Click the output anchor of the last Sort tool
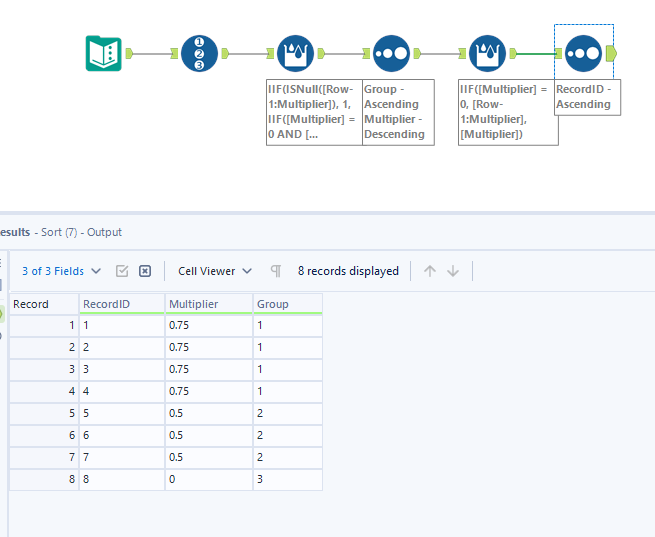This screenshot has height=537, width=655. 611,53
